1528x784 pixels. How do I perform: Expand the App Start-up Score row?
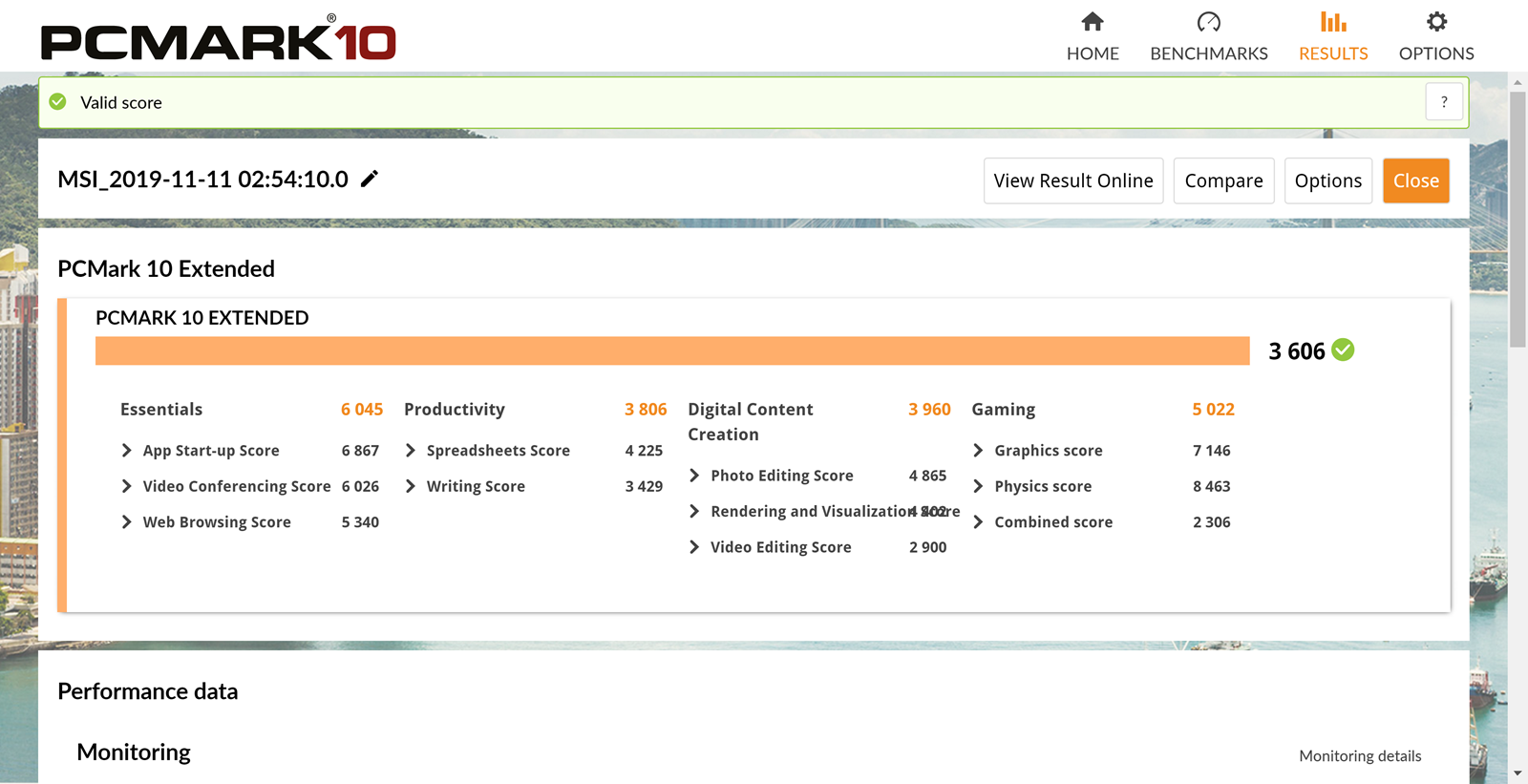[127, 451]
